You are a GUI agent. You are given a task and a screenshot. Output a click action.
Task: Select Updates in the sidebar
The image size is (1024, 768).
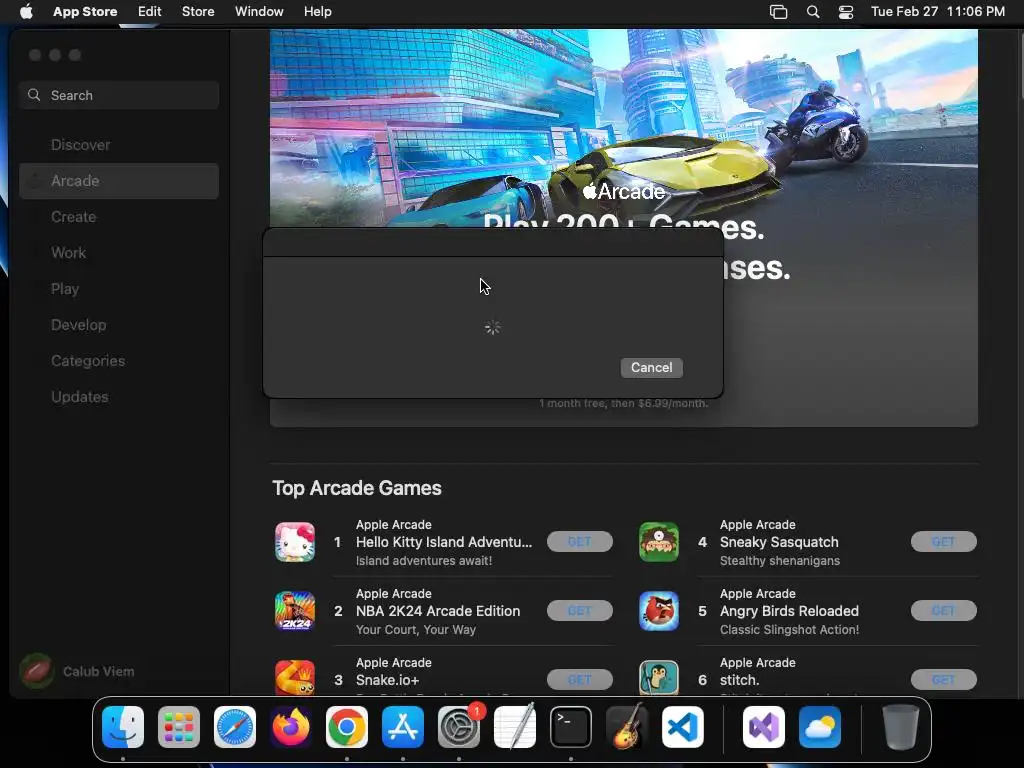click(x=119, y=396)
